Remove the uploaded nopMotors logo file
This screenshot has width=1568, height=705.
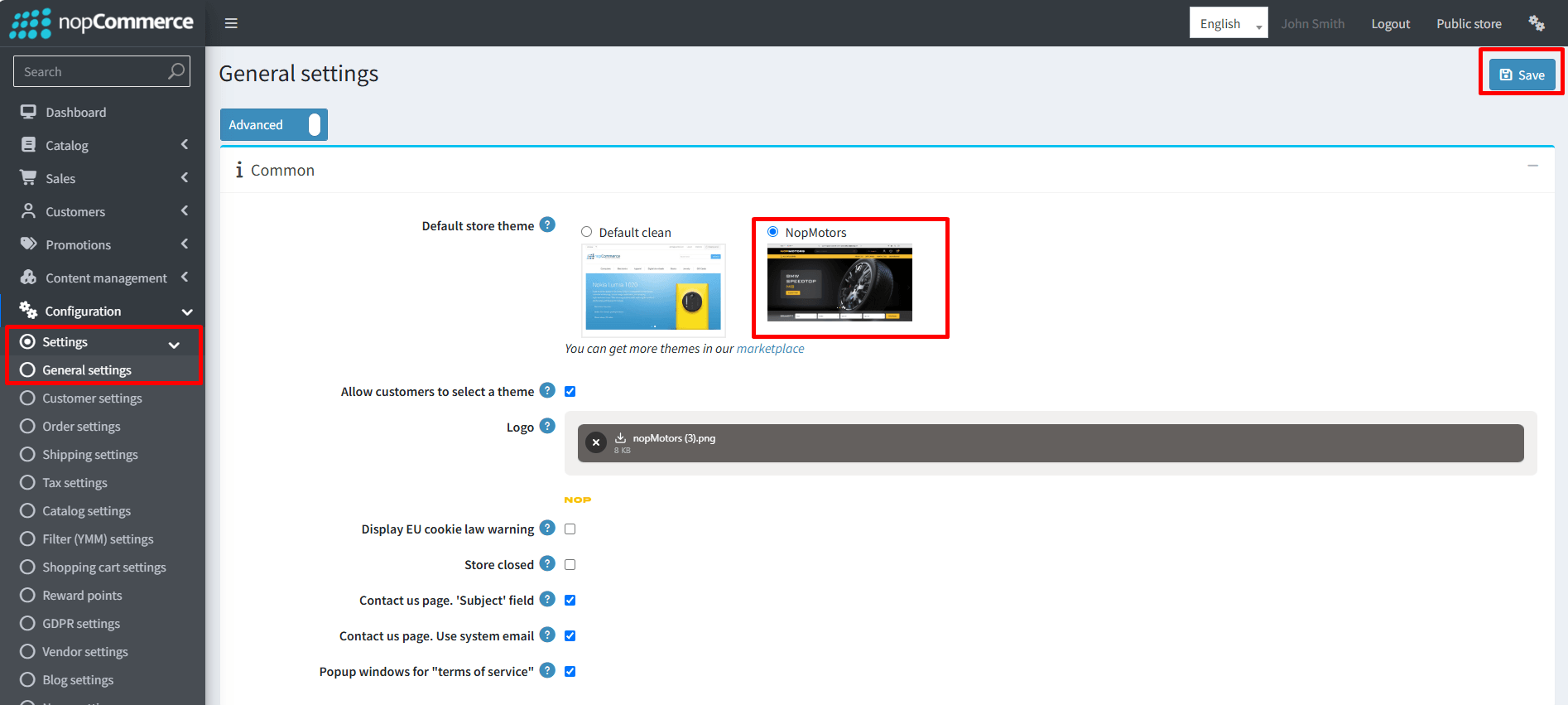pos(596,442)
